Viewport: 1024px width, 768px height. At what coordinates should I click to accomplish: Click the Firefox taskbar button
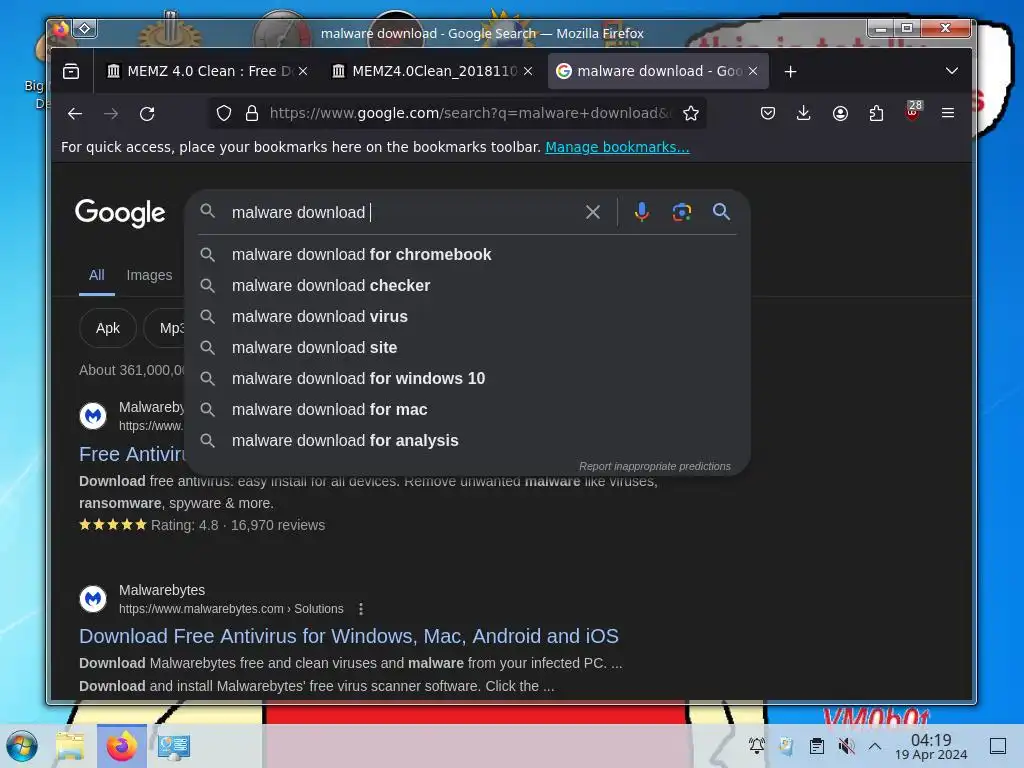point(122,746)
